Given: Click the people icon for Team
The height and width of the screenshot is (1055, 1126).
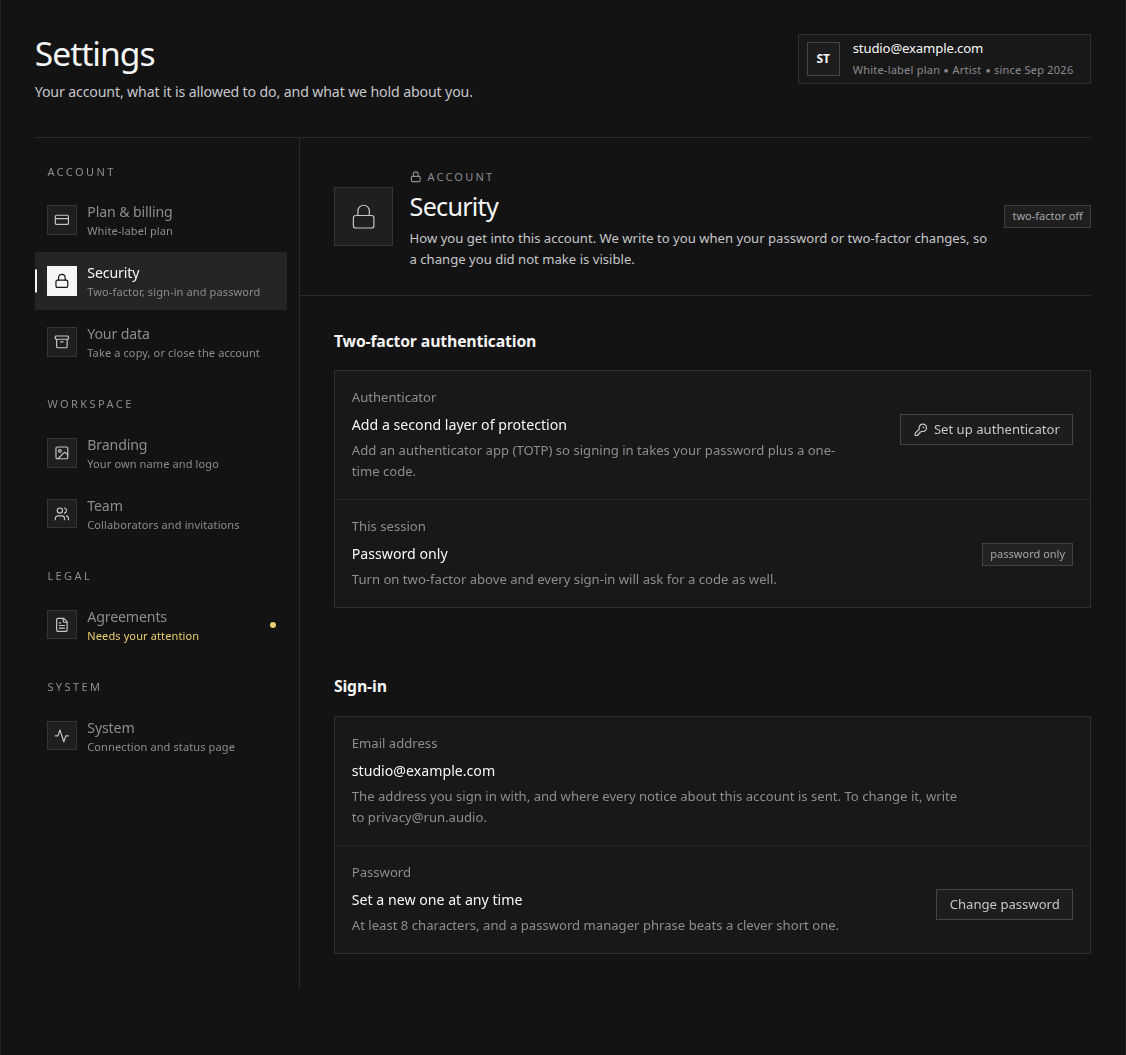Looking at the screenshot, I should (x=62, y=514).
